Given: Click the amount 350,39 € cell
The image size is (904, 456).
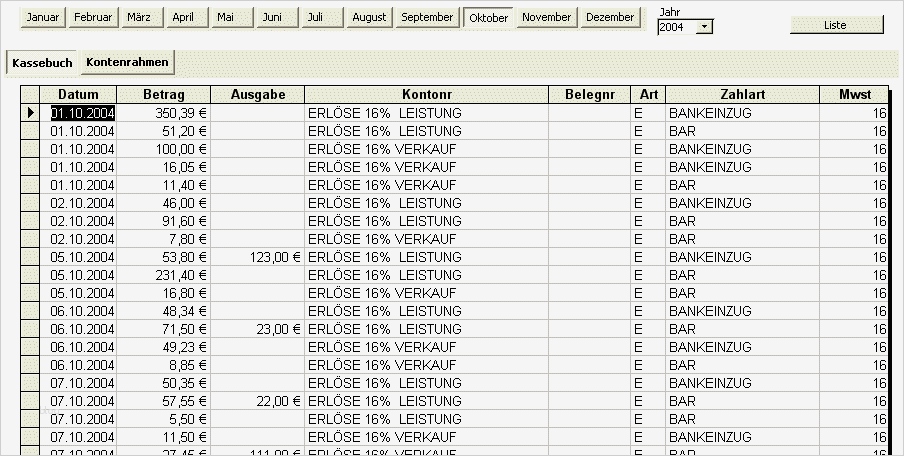Looking at the screenshot, I should tap(164, 113).
